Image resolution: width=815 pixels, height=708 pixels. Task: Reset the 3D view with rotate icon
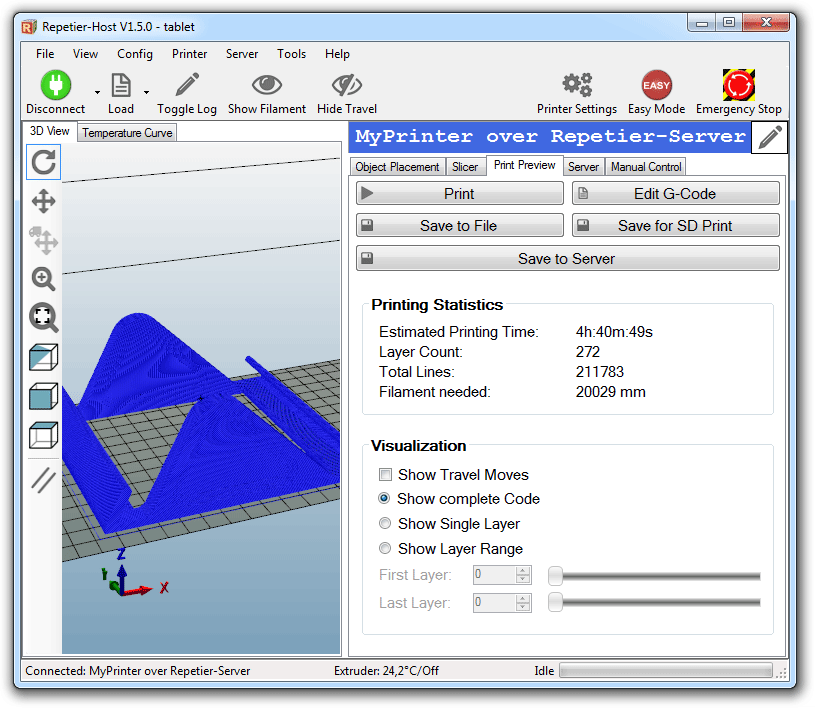point(44,162)
